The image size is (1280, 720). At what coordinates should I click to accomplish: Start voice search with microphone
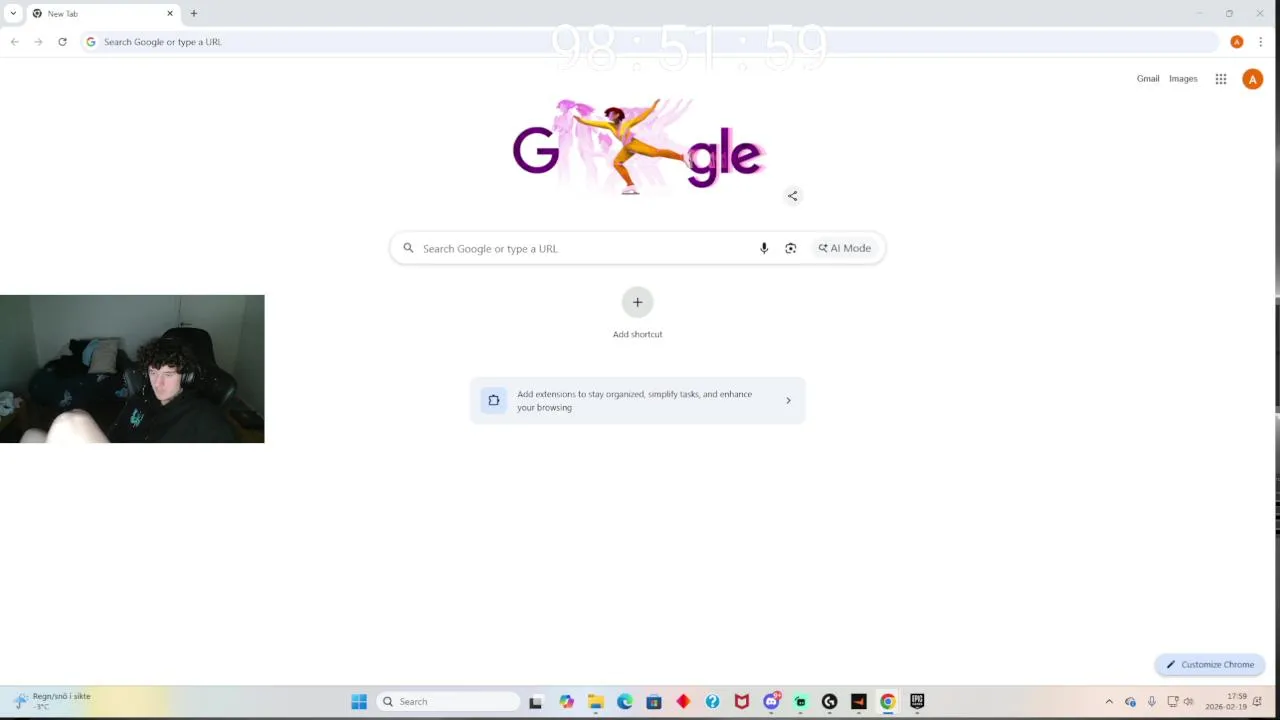[764, 248]
